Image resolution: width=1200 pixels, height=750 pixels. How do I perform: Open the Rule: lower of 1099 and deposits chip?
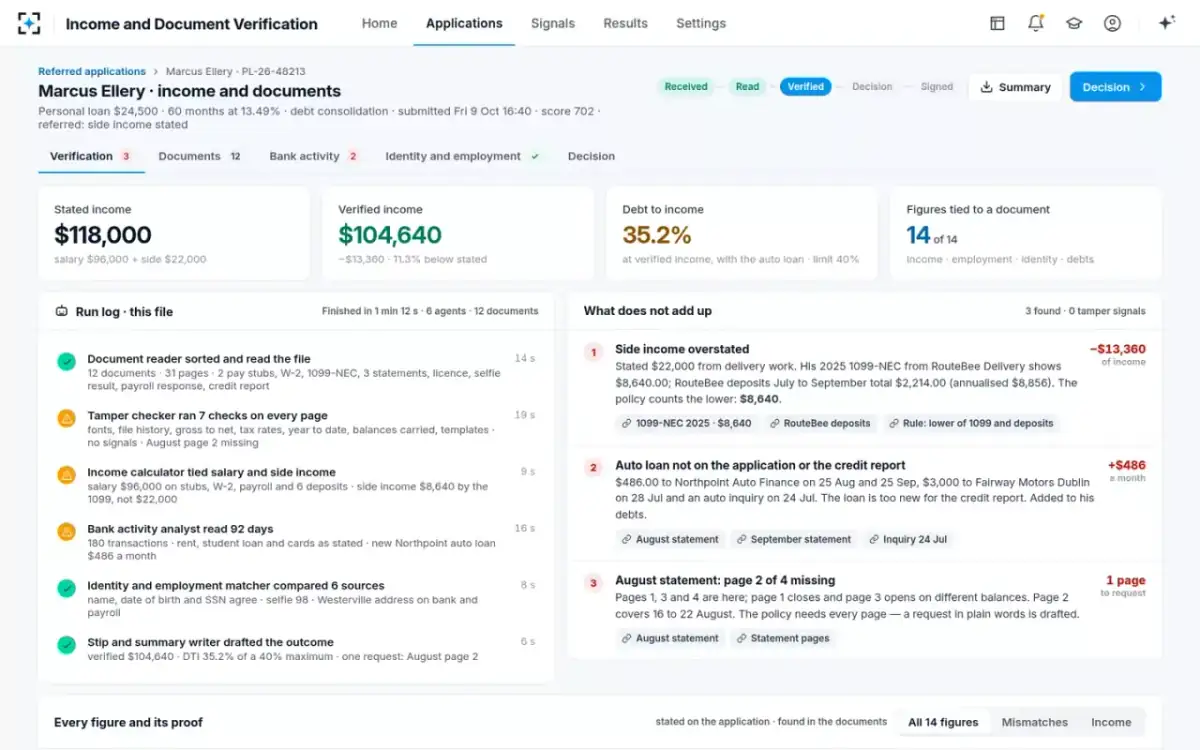pyautogui.click(x=971, y=423)
